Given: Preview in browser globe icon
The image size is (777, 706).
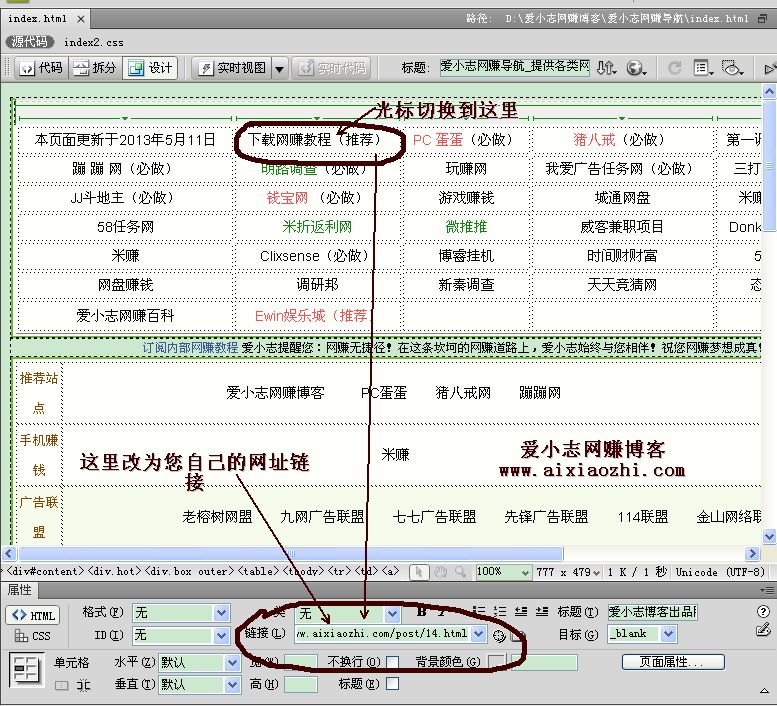Looking at the screenshot, I should (x=636, y=68).
